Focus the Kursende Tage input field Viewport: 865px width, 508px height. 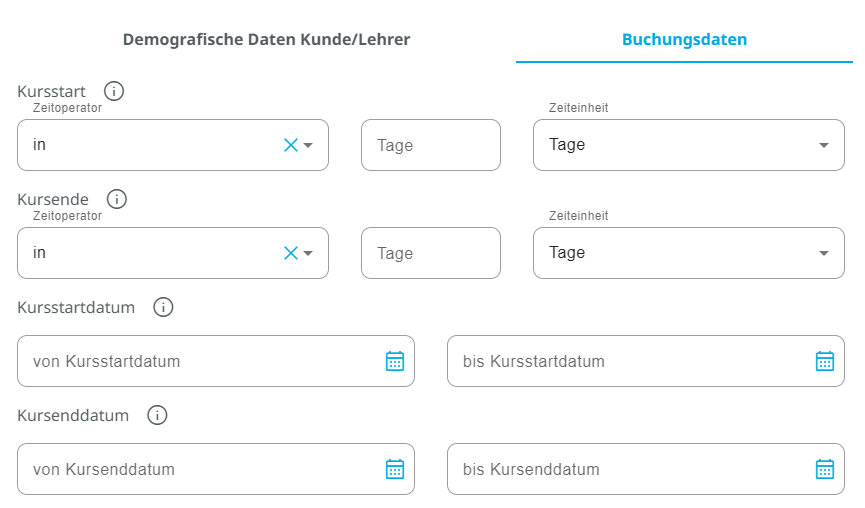pyautogui.click(x=430, y=253)
